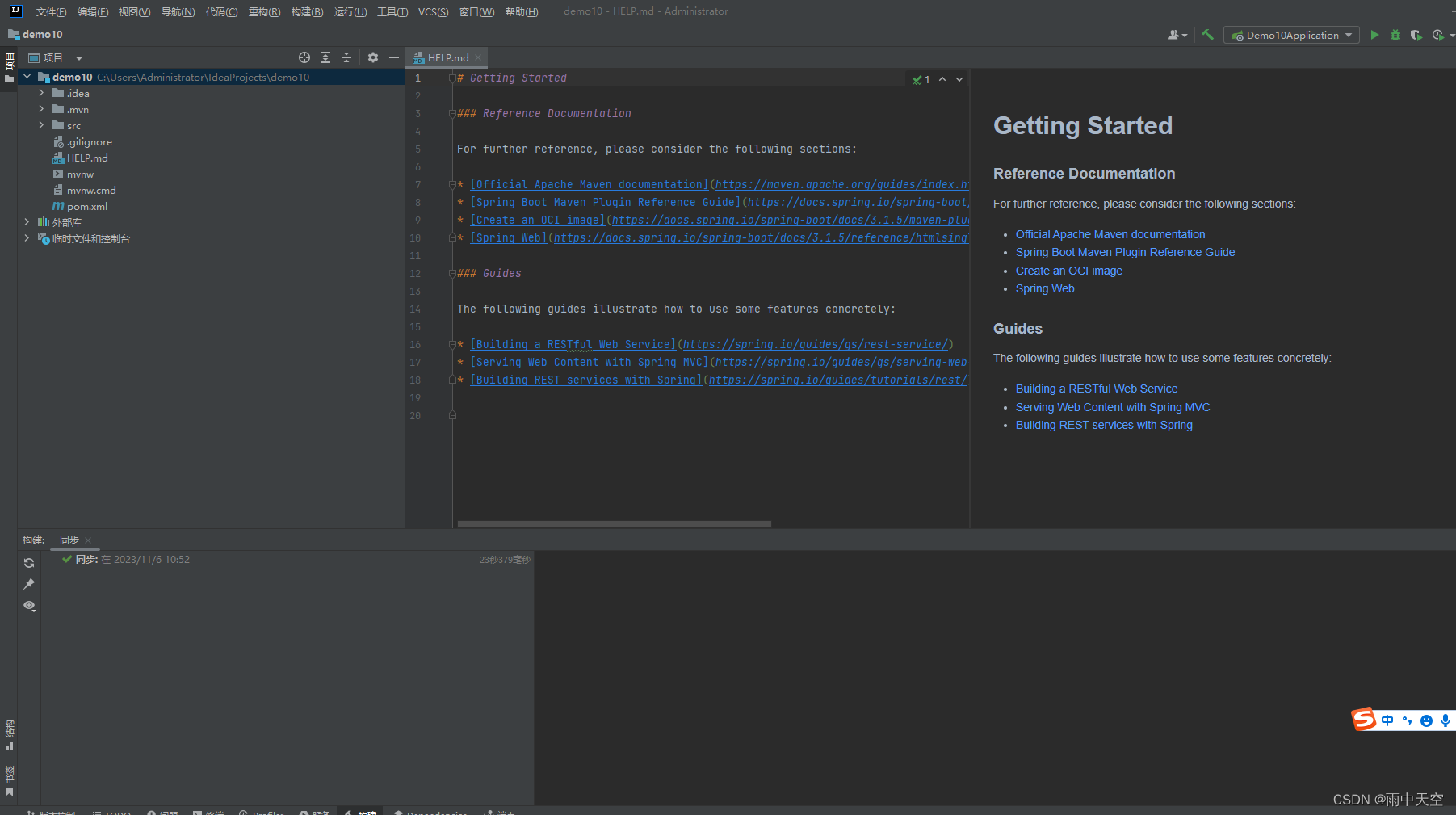Viewport: 1456px width, 815px height.
Task: Open Spring Web preview link
Action: 1045,288
